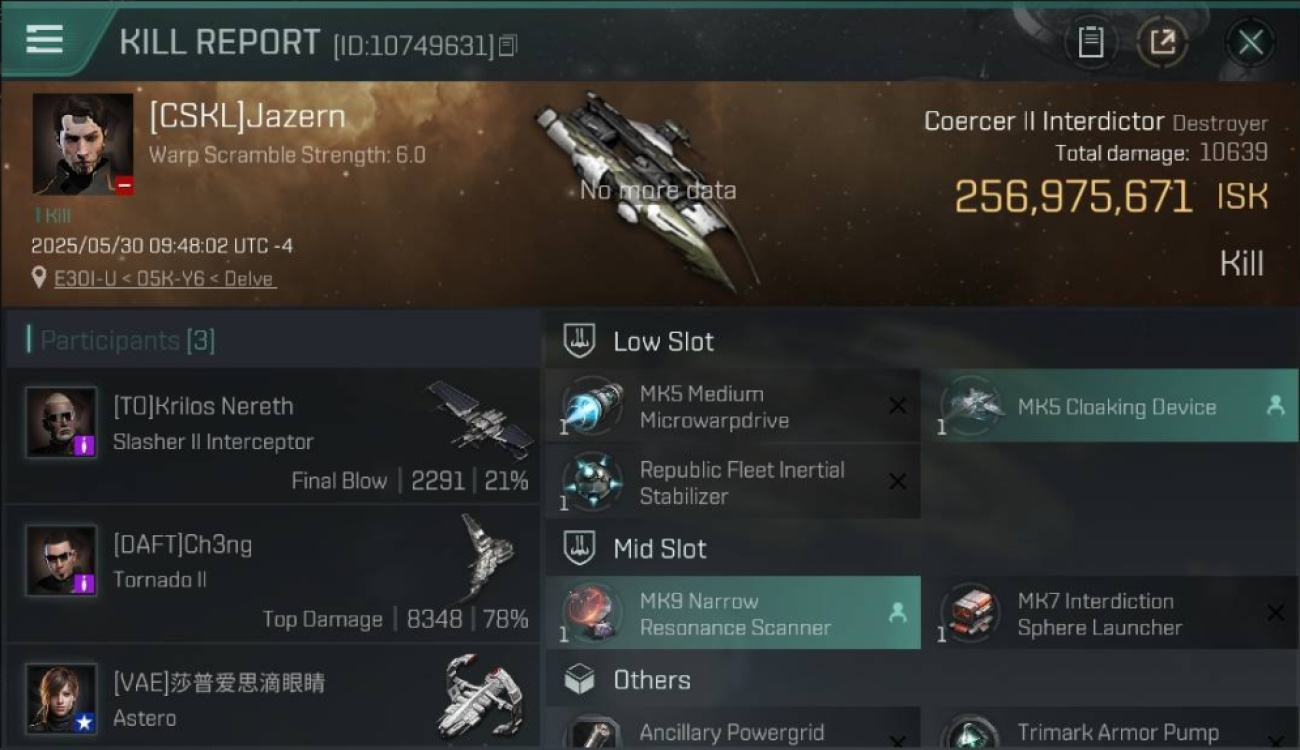1300x750 pixels.
Task: Tap the Republic Fleet Inertial Stabilizer icon
Action: coord(593,482)
